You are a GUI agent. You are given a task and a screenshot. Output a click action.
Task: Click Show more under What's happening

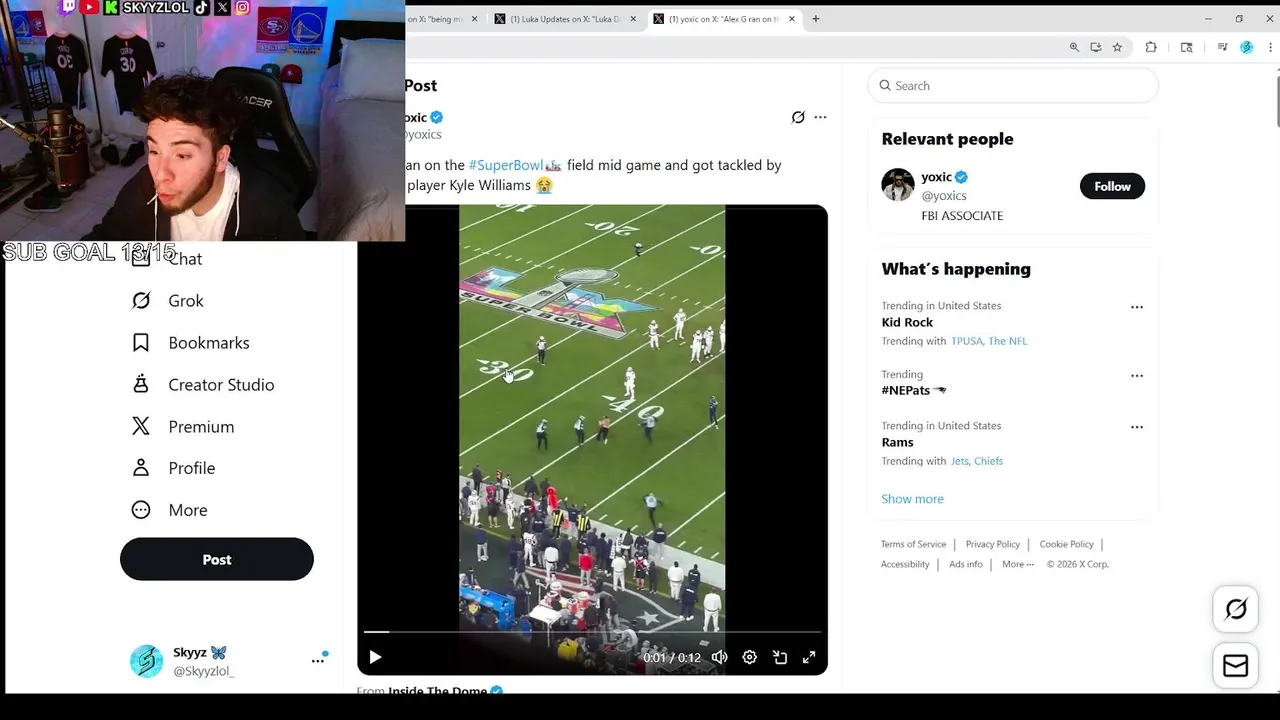pos(912,499)
